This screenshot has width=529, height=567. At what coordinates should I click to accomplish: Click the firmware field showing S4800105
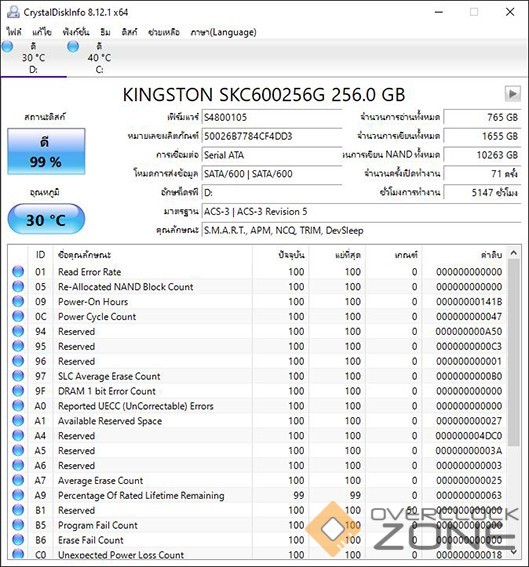click(x=272, y=118)
